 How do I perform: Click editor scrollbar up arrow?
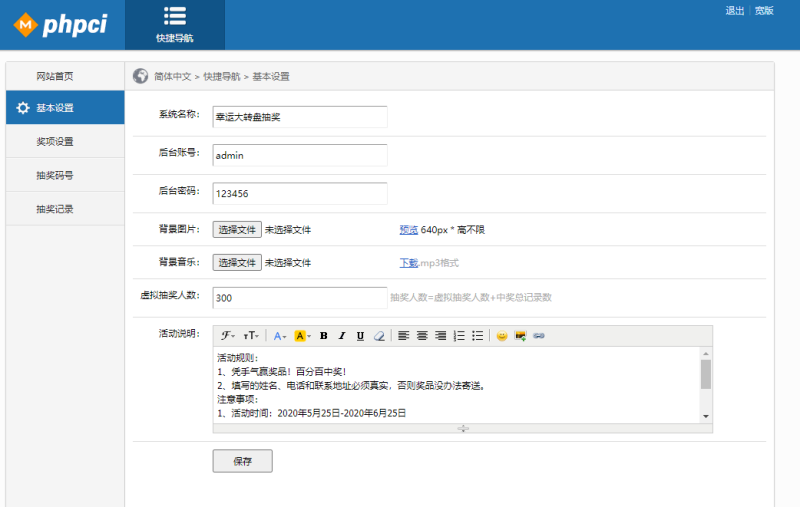click(x=706, y=353)
